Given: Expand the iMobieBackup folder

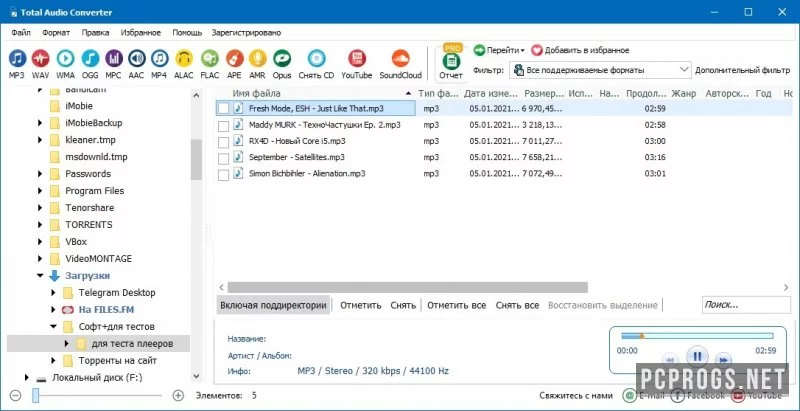Looking at the screenshot, I should coord(40,123).
